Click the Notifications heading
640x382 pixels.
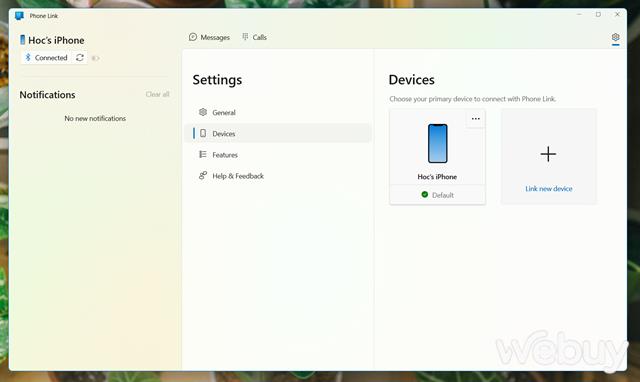tap(47, 95)
